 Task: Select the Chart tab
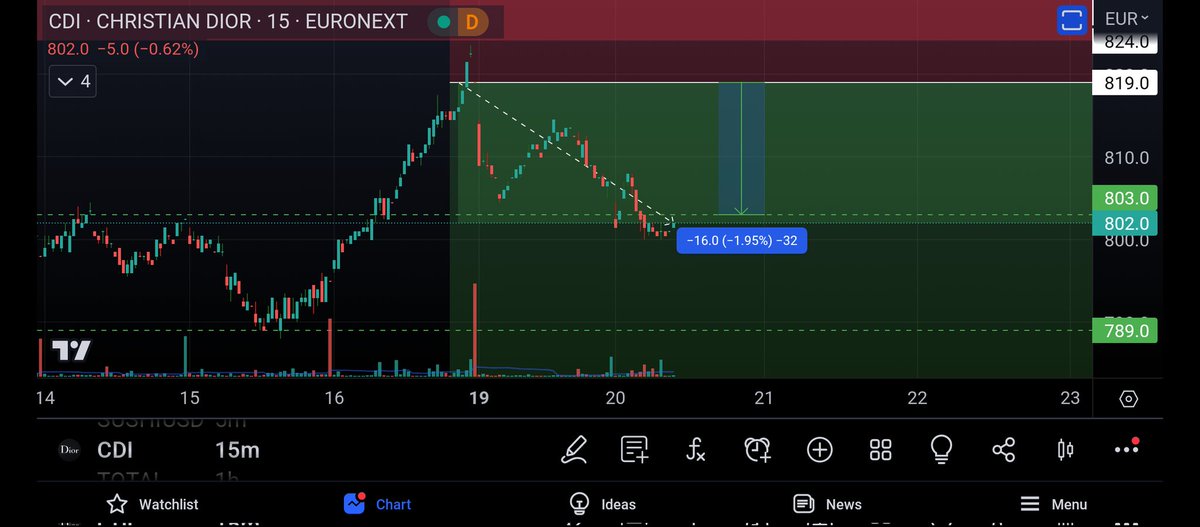(377, 504)
